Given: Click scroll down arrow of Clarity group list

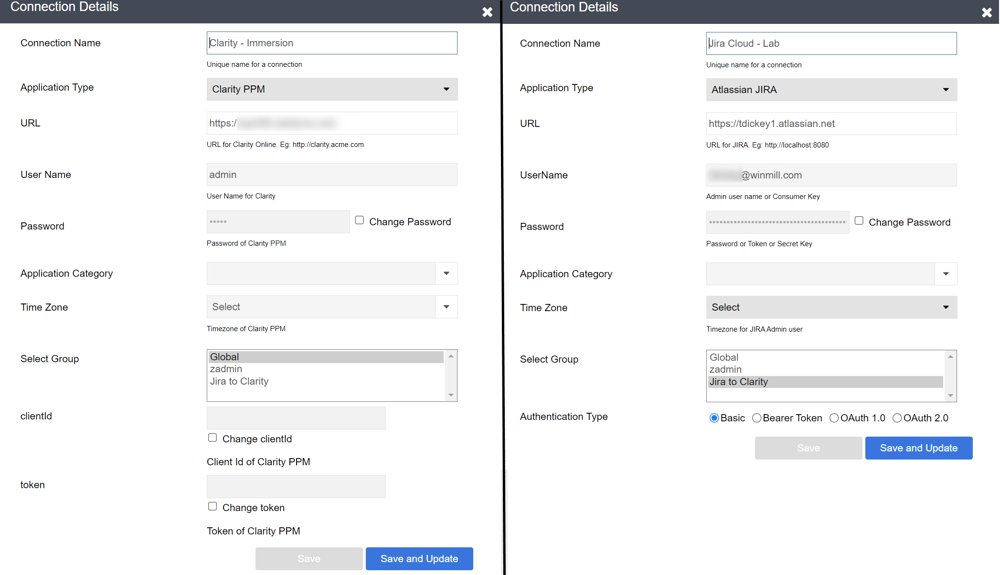Looking at the screenshot, I should tap(451, 395).
